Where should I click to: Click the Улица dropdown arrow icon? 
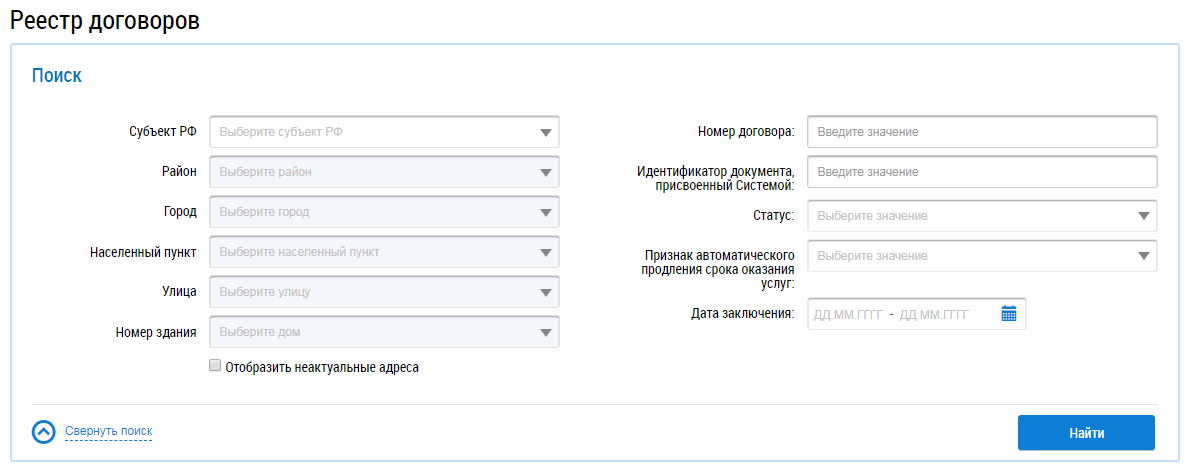(546, 293)
